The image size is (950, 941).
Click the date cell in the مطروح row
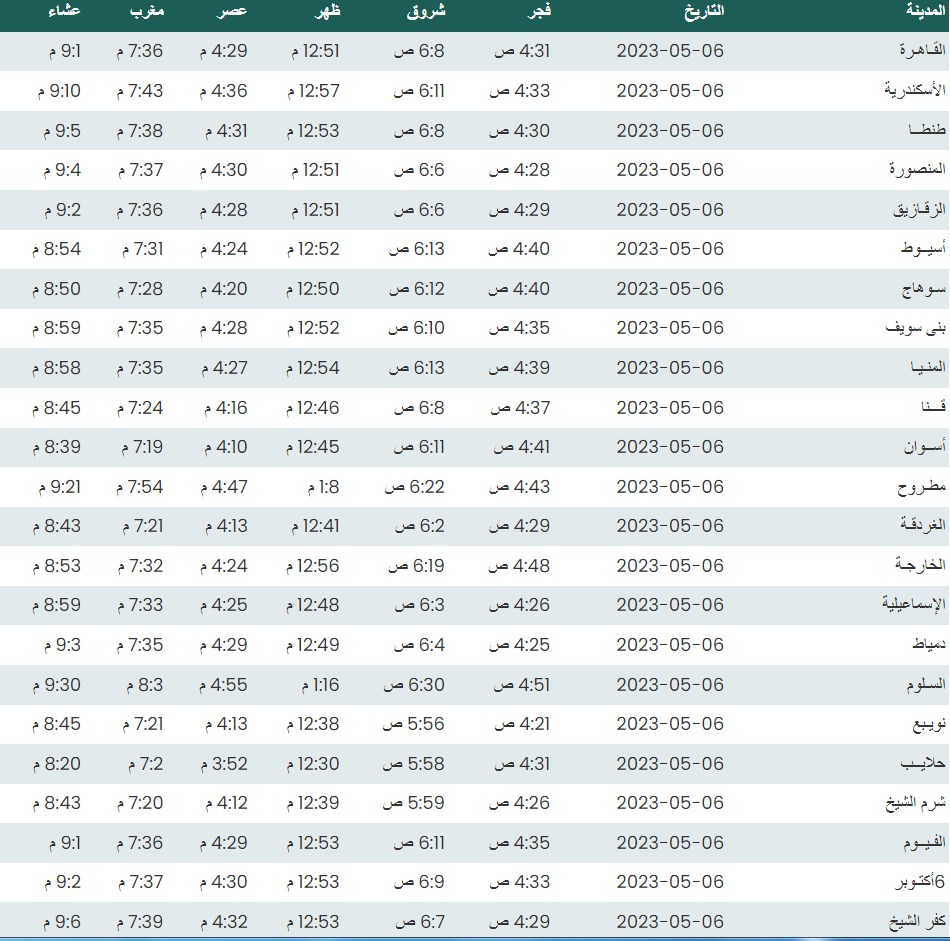[x=669, y=488]
